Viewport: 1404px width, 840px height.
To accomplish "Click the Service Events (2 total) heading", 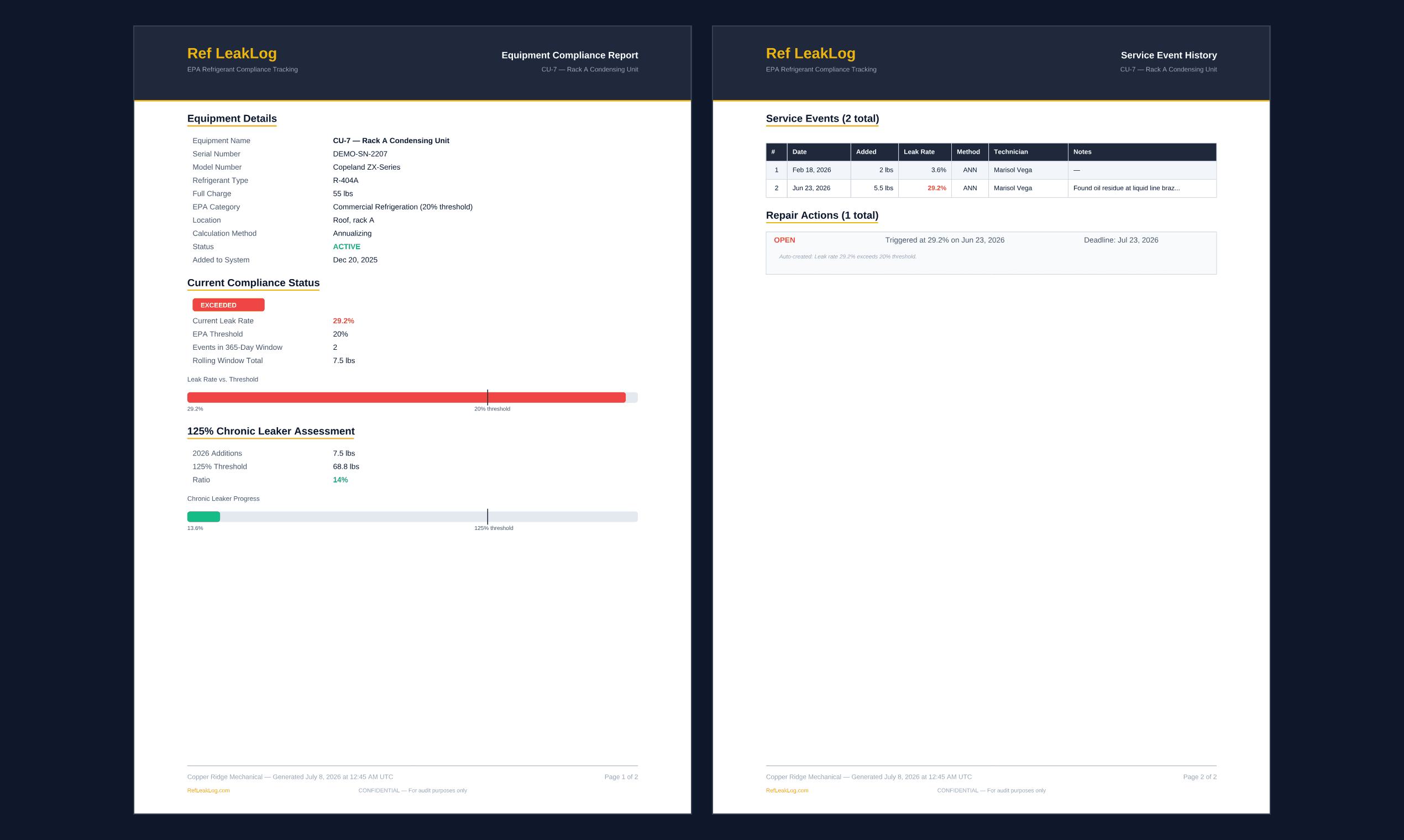I will click(822, 118).
